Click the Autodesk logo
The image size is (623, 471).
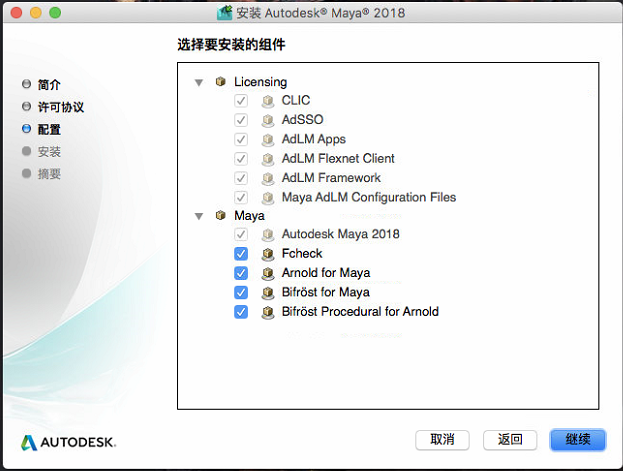pos(68,442)
